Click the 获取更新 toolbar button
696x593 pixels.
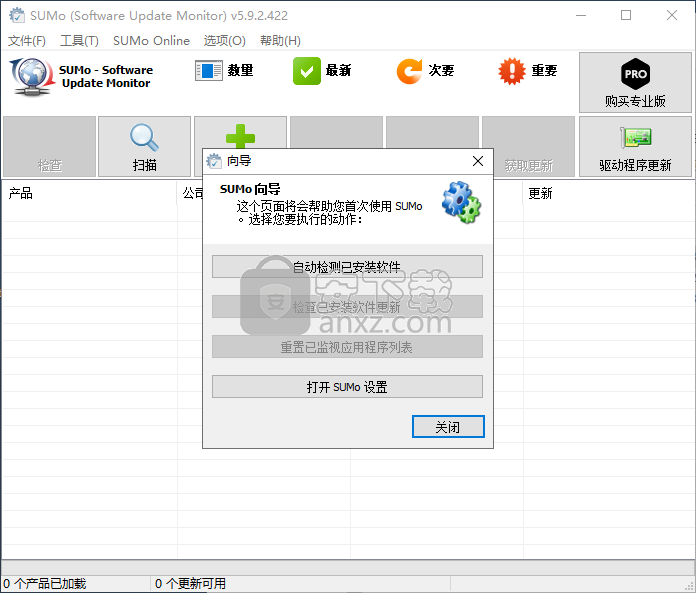click(529, 146)
